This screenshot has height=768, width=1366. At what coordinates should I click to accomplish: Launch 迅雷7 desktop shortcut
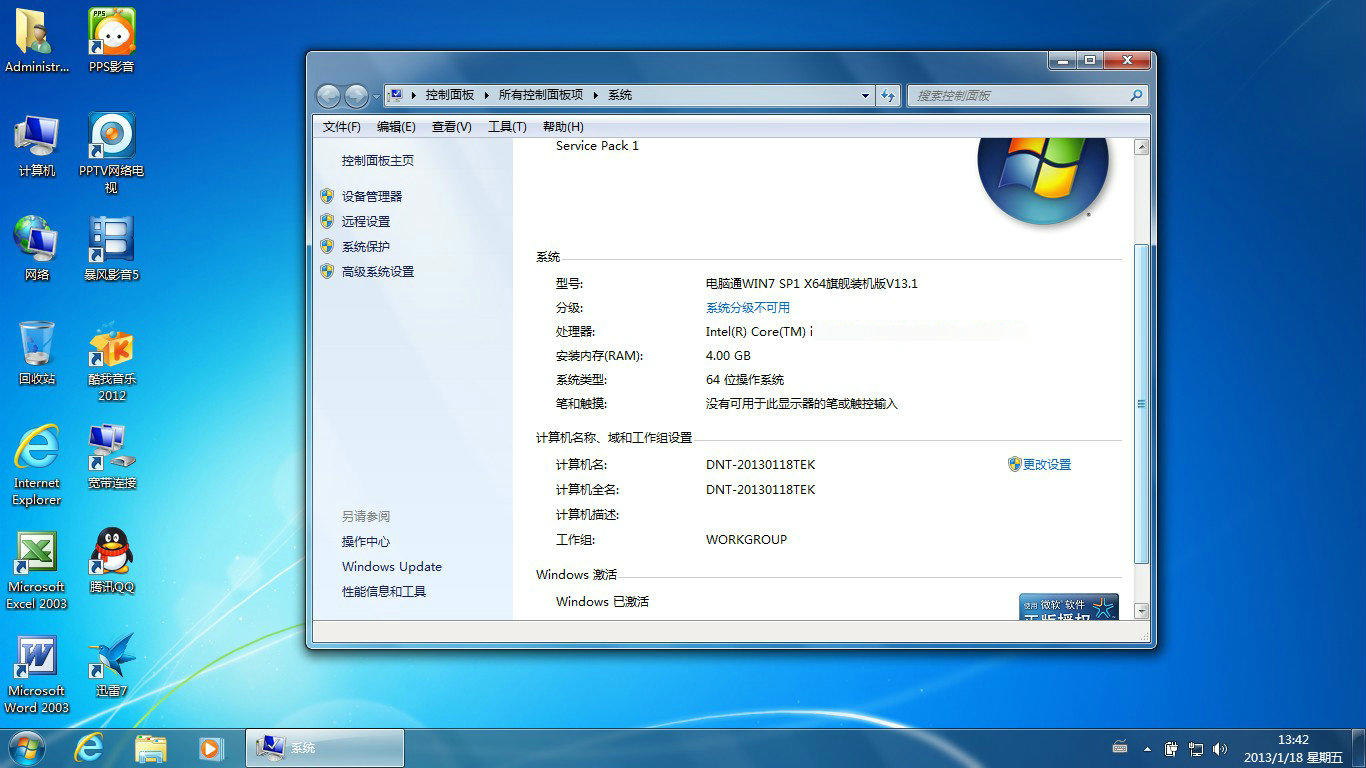click(x=111, y=665)
